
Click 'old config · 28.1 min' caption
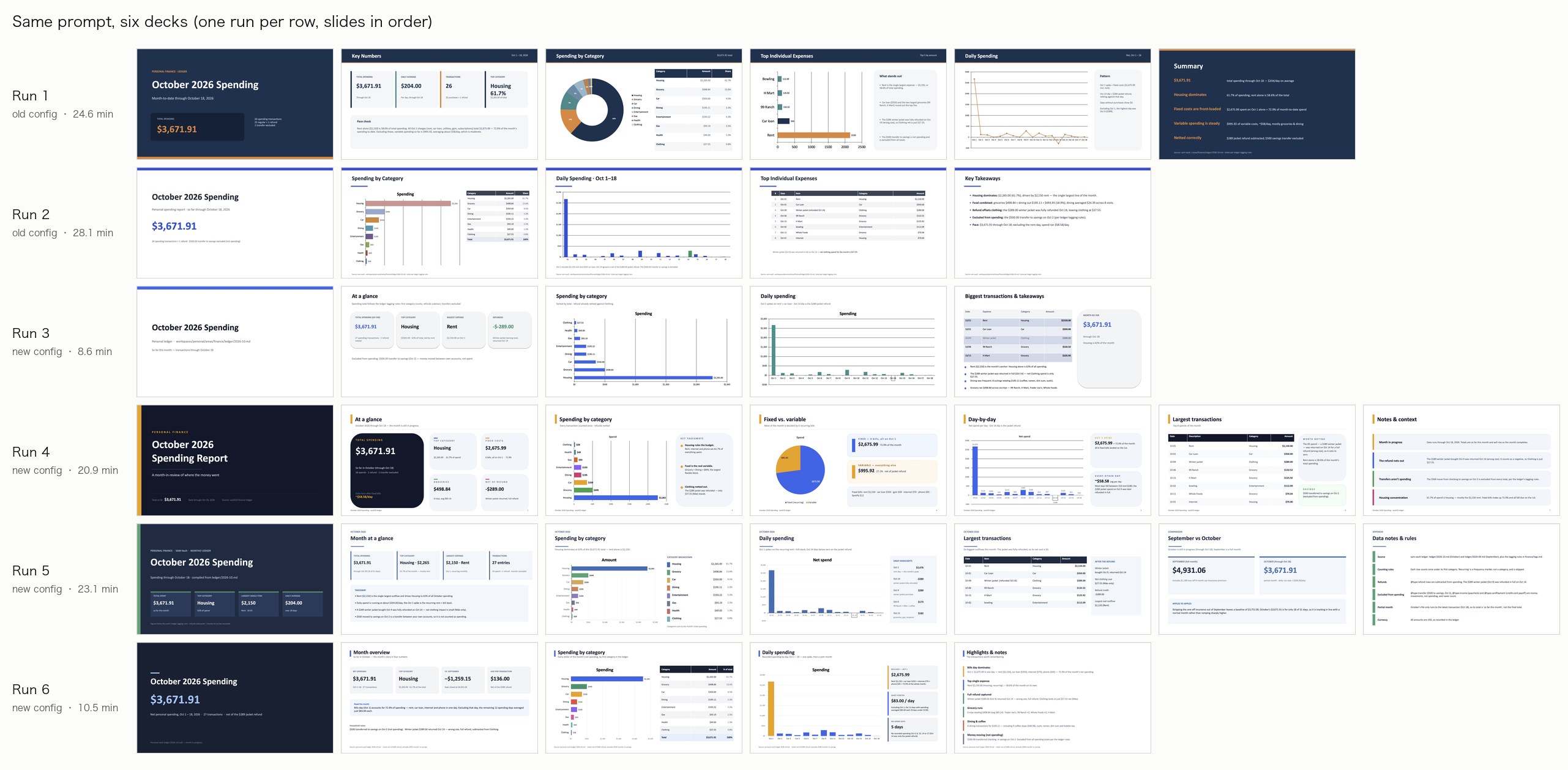coord(62,233)
